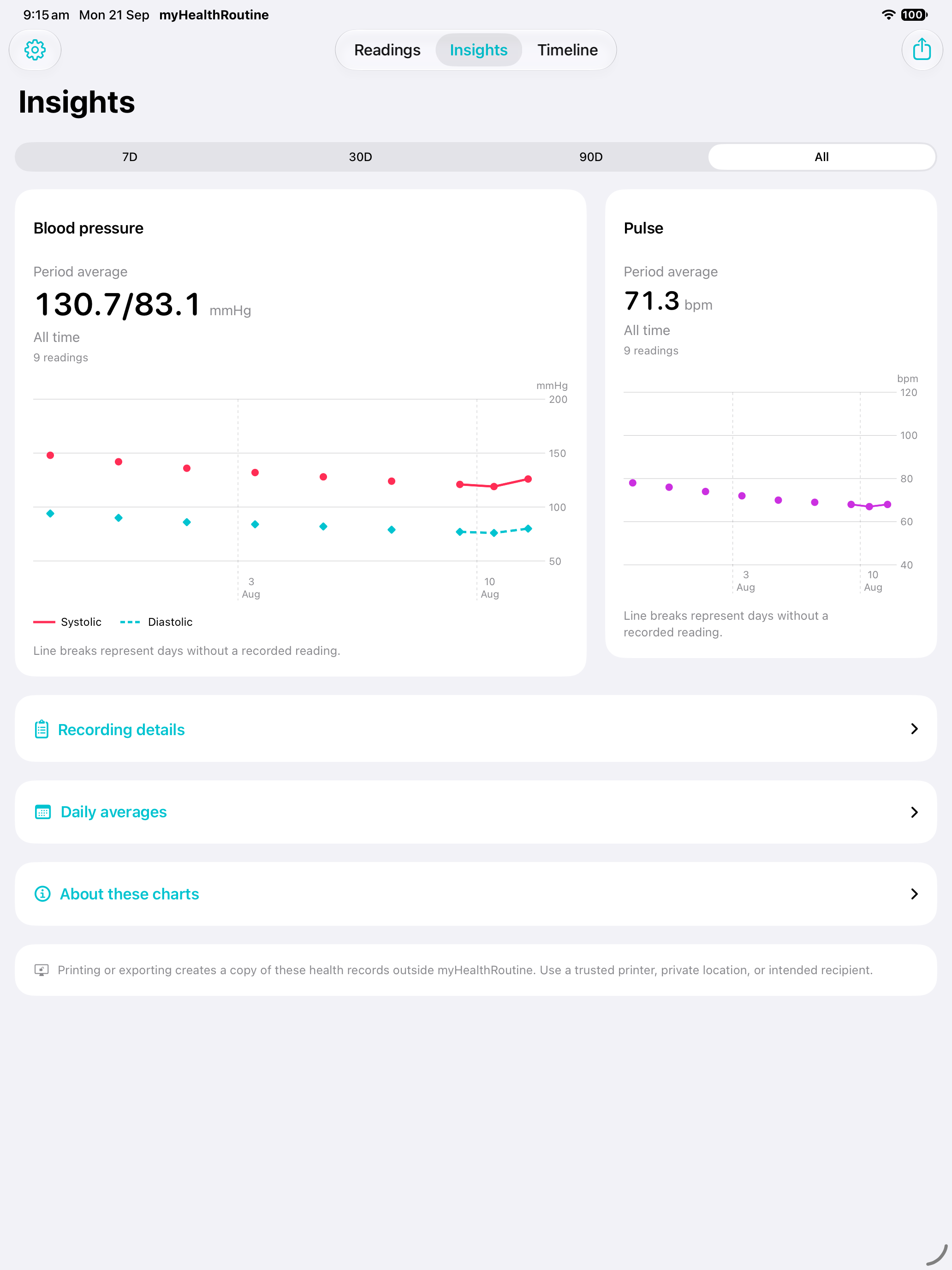The image size is (952, 1270).
Task: Switch to the Readings tab
Action: (387, 50)
